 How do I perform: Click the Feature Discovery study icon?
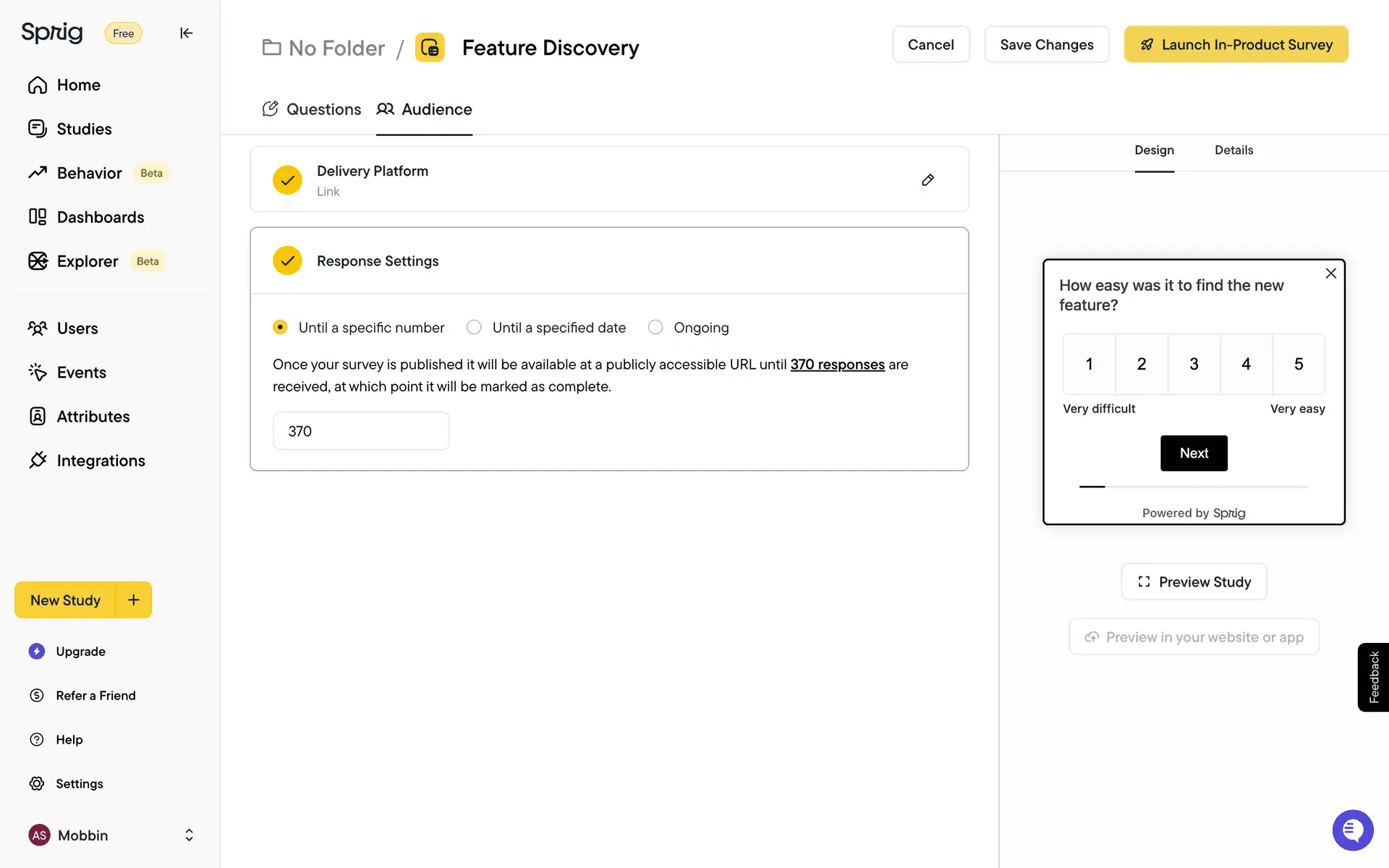(x=430, y=48)
